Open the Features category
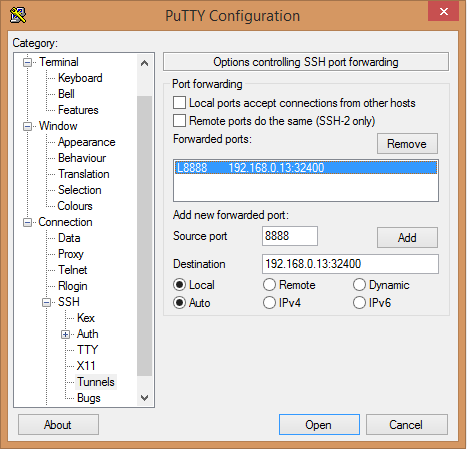The width and height of the screenshot is (467, 449). 78,110
